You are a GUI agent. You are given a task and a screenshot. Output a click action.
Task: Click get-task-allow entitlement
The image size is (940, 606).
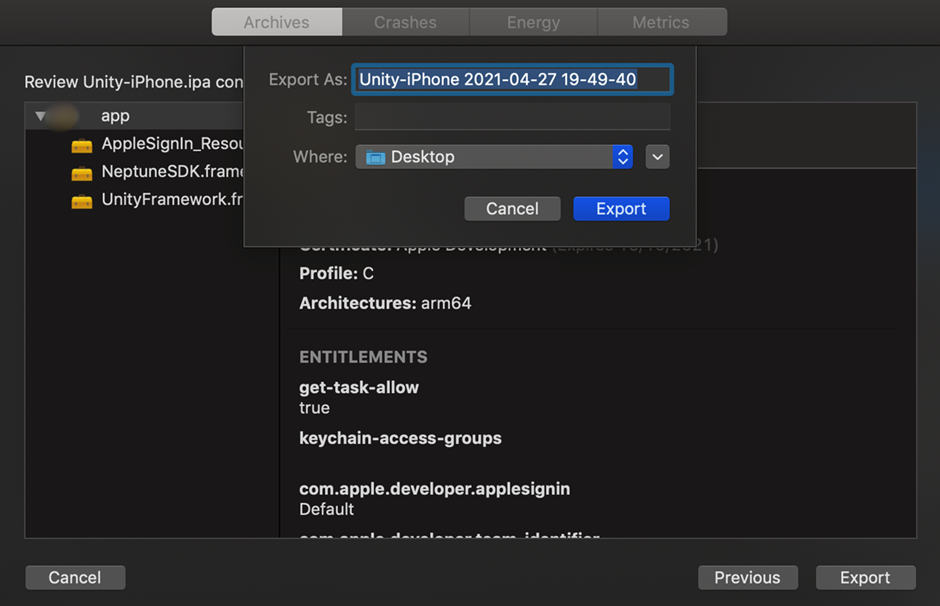pyautogui.click(x=358, y=387)
